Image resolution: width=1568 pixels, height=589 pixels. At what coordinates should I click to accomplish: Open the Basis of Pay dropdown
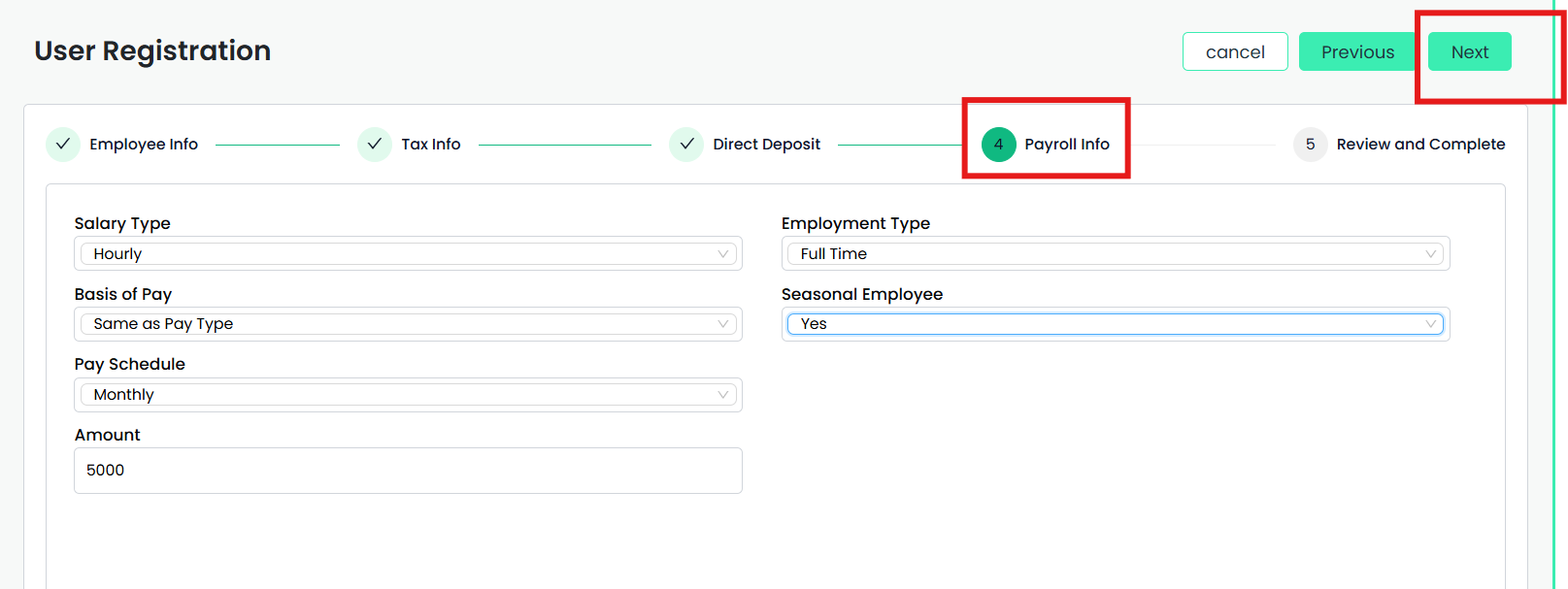click(x=408, y=324)
